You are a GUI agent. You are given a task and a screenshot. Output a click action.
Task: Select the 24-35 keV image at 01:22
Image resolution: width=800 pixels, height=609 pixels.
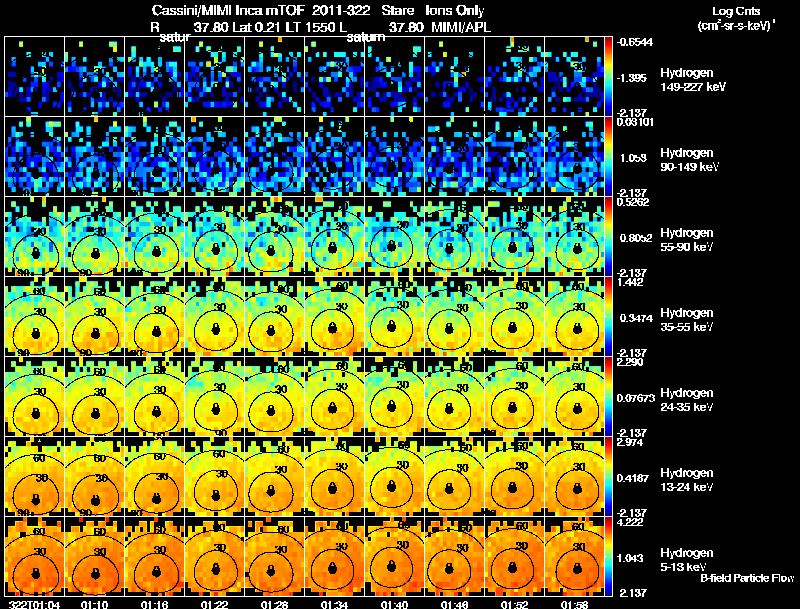point(215,396)
